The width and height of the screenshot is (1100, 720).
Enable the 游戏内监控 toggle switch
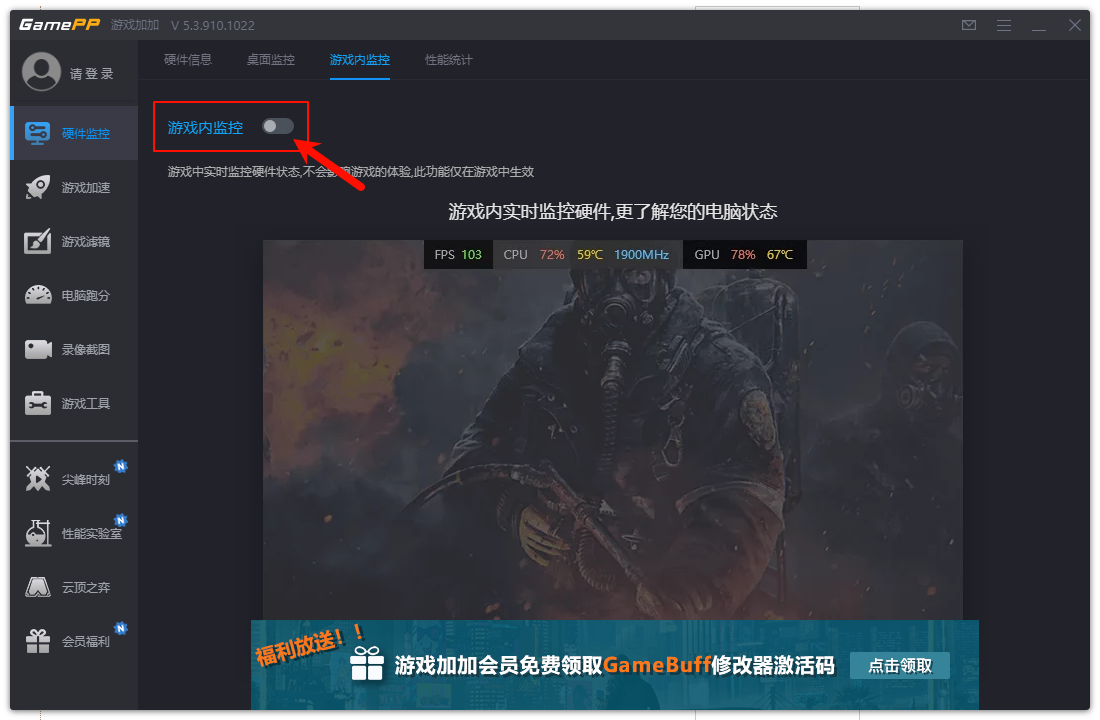point(278,126)
